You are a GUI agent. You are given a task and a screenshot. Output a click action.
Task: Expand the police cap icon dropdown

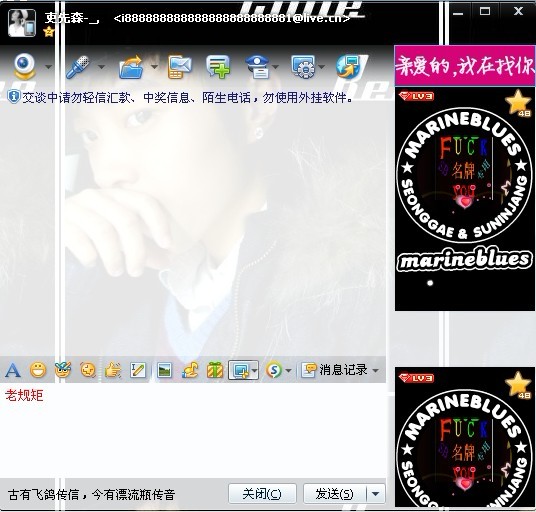[x=276, y=67]
